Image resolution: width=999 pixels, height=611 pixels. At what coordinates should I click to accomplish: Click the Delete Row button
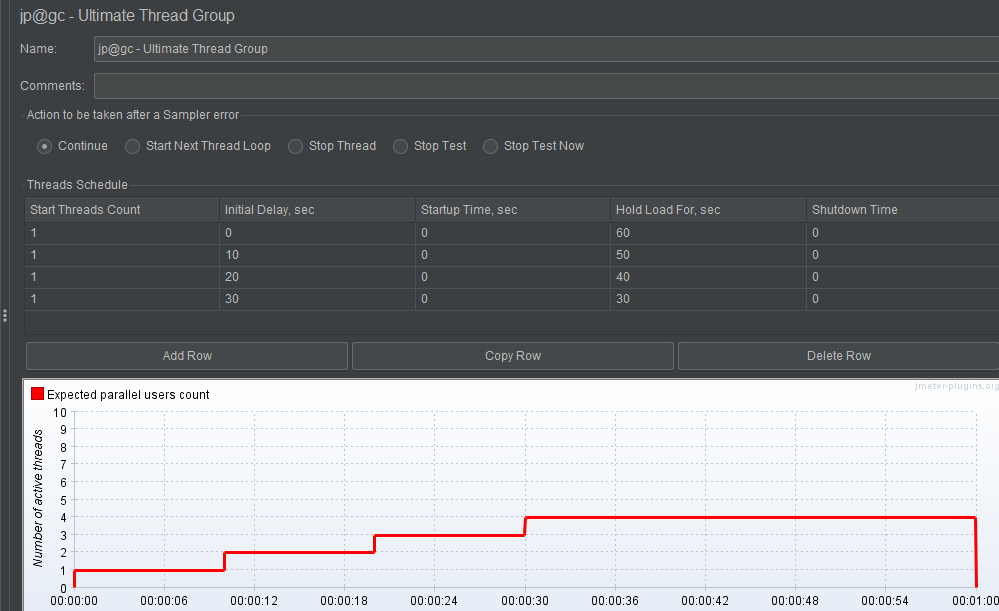point(838,356)
